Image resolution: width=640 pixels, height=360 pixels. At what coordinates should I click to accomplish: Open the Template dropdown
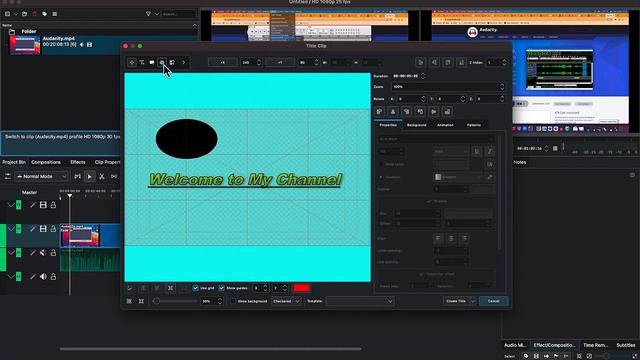[360, 301]
